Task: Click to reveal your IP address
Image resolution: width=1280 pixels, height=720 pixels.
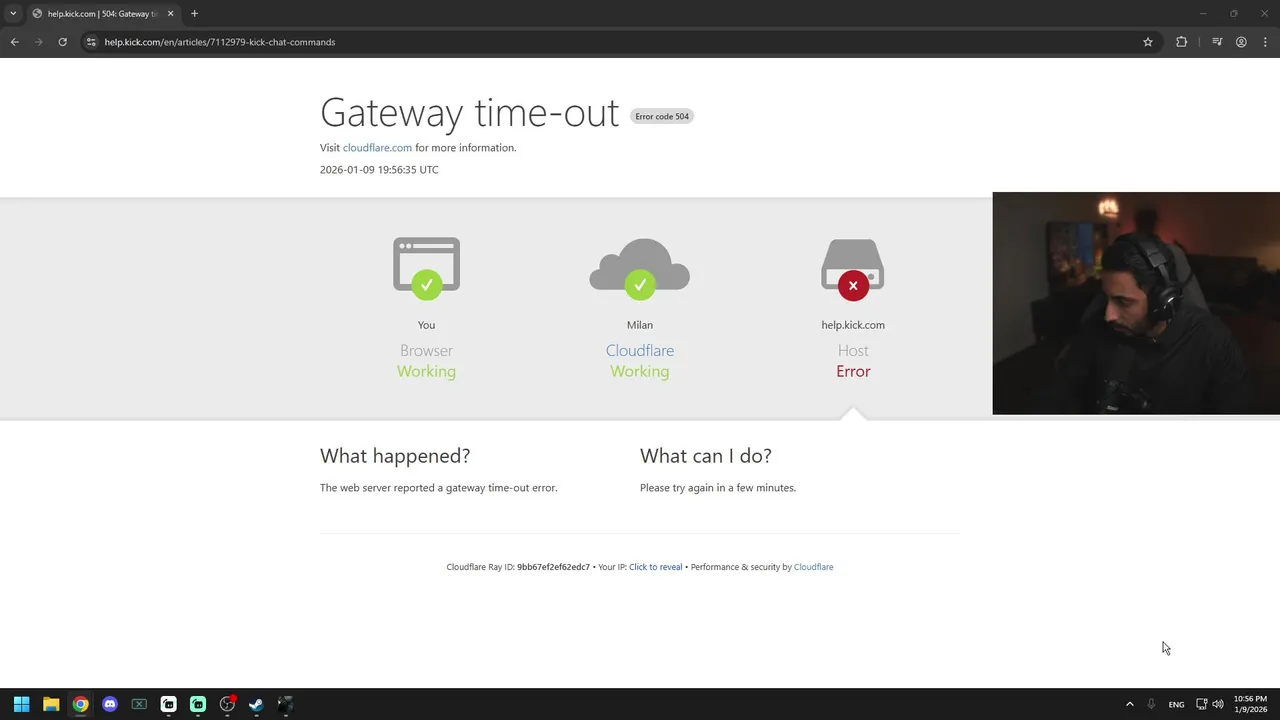Action: pyautogui.click(x=655, y=567)
